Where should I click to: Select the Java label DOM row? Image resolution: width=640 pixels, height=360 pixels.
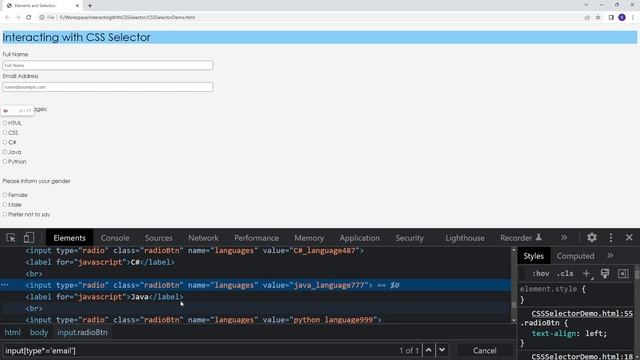coord(256,297)
